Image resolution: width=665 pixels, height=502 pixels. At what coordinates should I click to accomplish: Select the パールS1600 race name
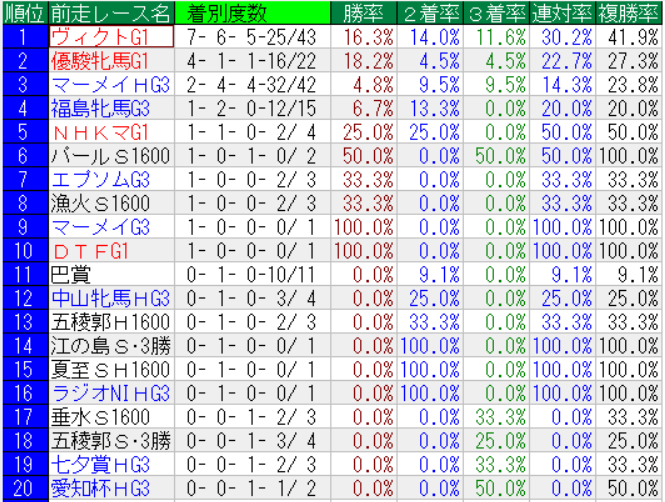coord(111,156)
